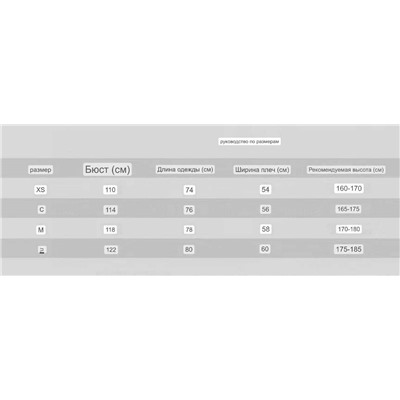The height and width of the screenshot is (400, 400).
Task: Click the shoulder width value 54
Action: (265, 190)
